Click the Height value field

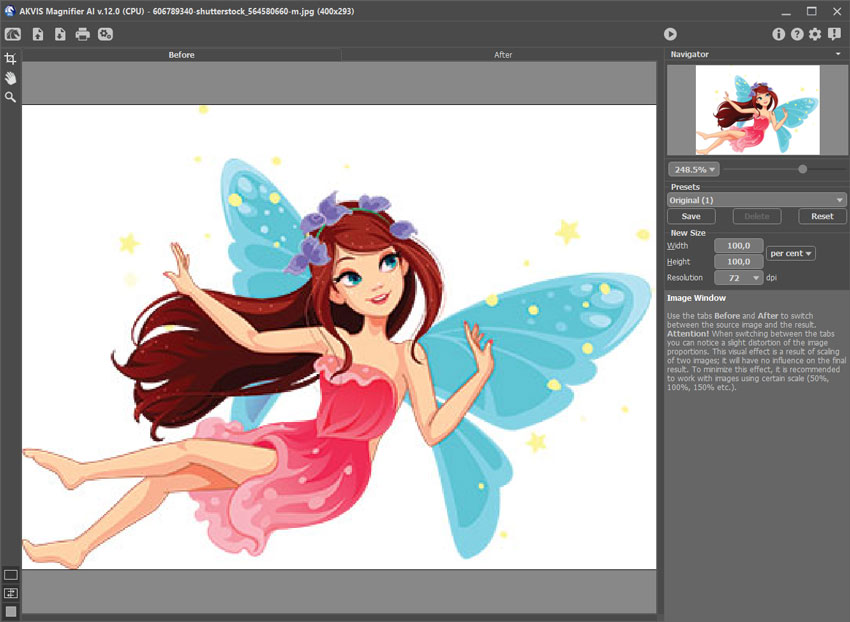(x=738, y=261)
